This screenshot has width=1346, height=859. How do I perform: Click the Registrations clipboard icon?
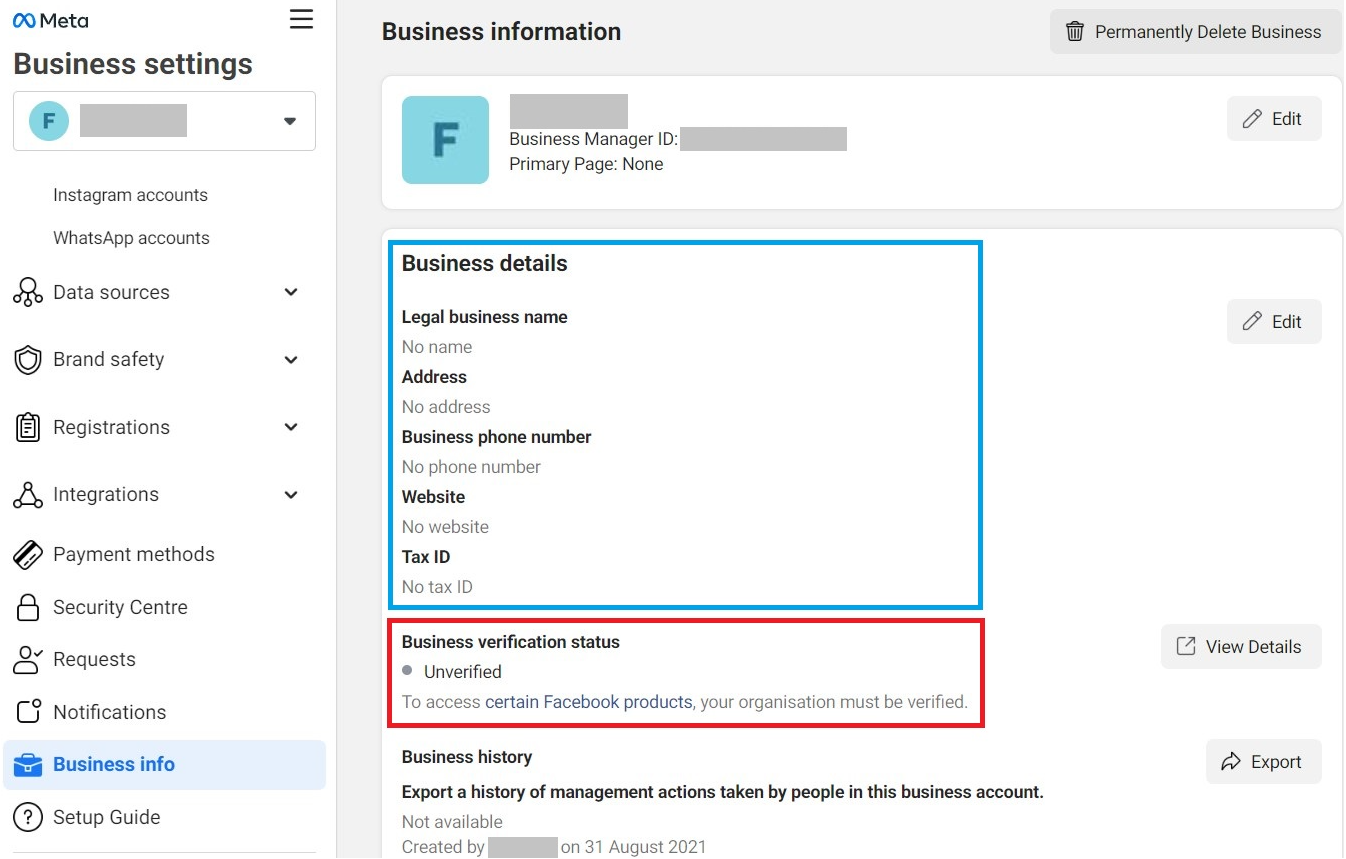click(x=28, y=428)
